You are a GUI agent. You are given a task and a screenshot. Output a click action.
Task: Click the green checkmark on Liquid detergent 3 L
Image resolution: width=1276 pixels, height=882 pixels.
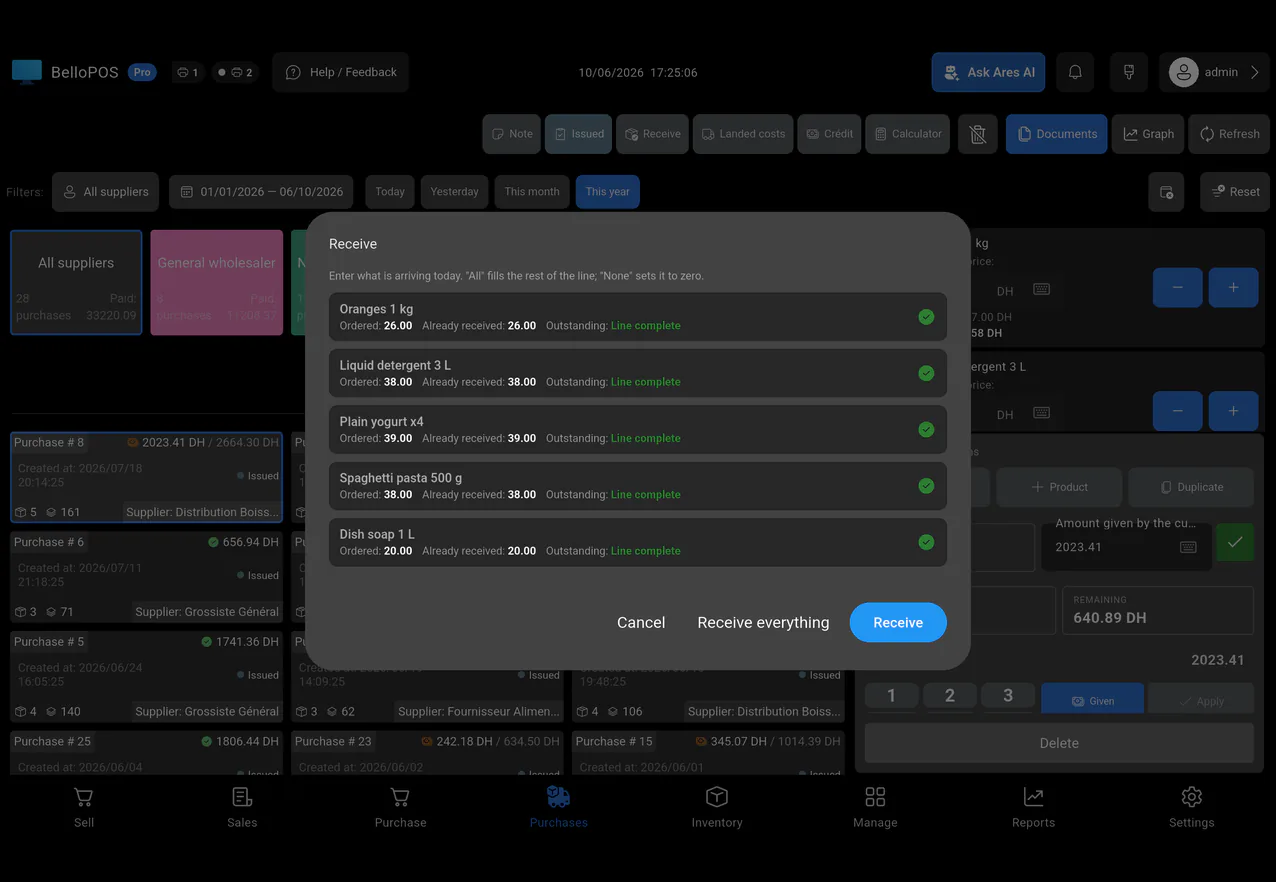point(926,373)
